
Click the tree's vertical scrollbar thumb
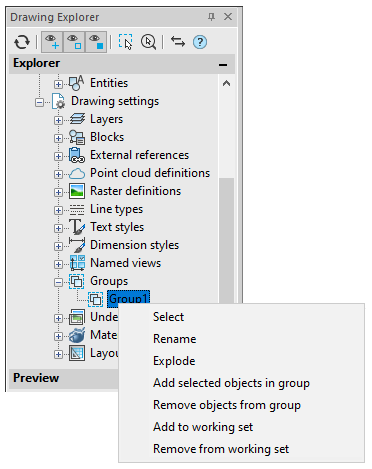(226, 240)
